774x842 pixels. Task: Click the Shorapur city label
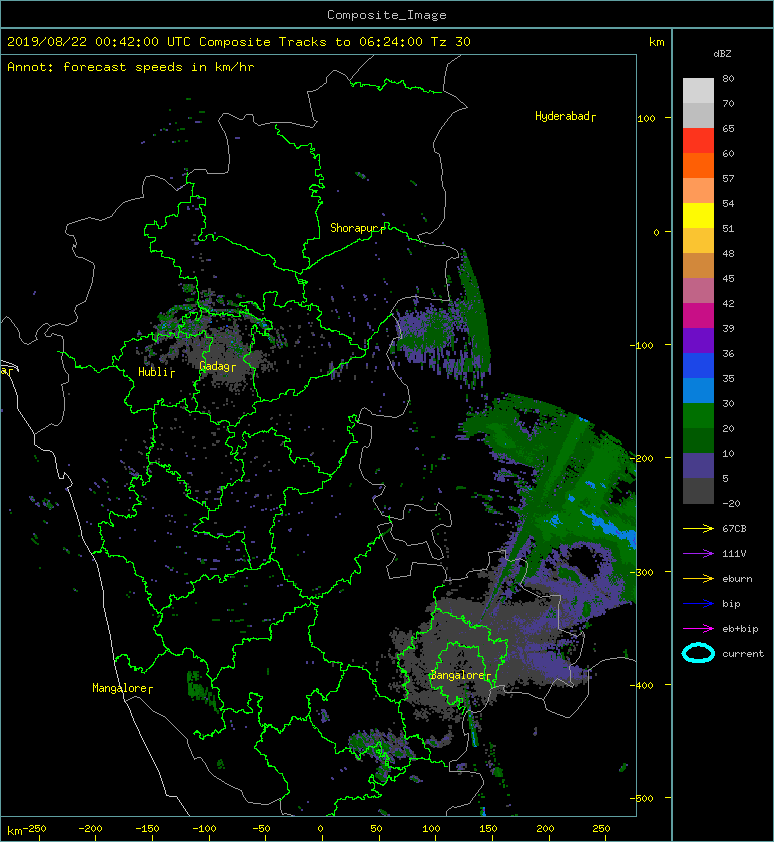pos(357,228)
